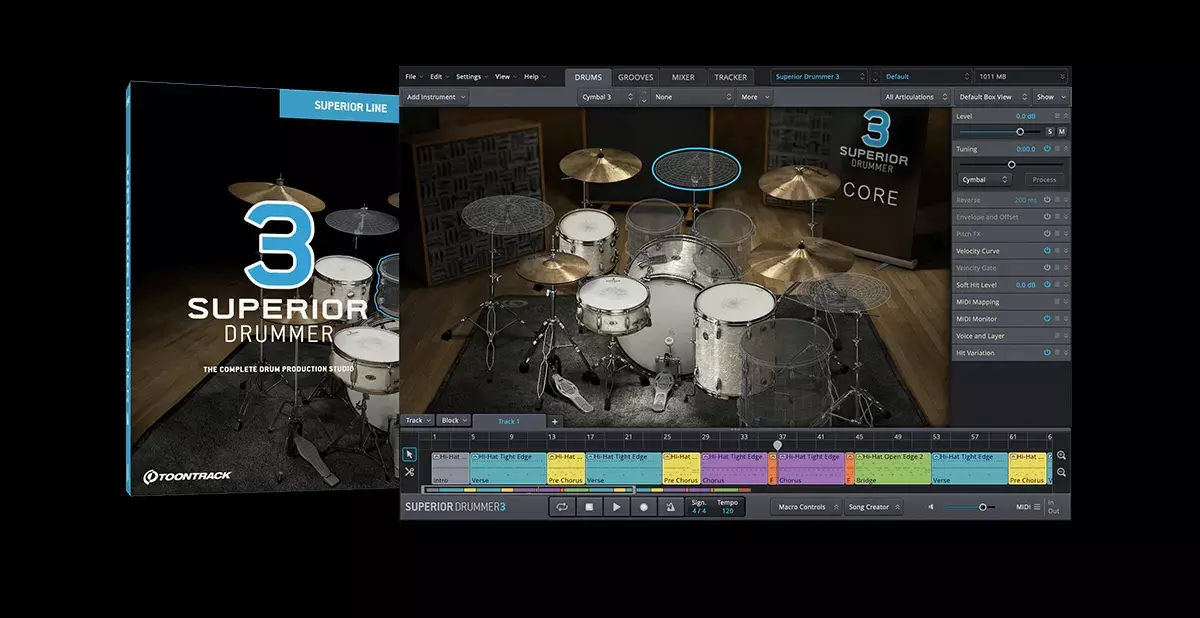The height and width of the screenshot is (618, 1200).
Task: Expand the MIDI Mapping section
Action: pyautogui.click(x=1066, y=302)
